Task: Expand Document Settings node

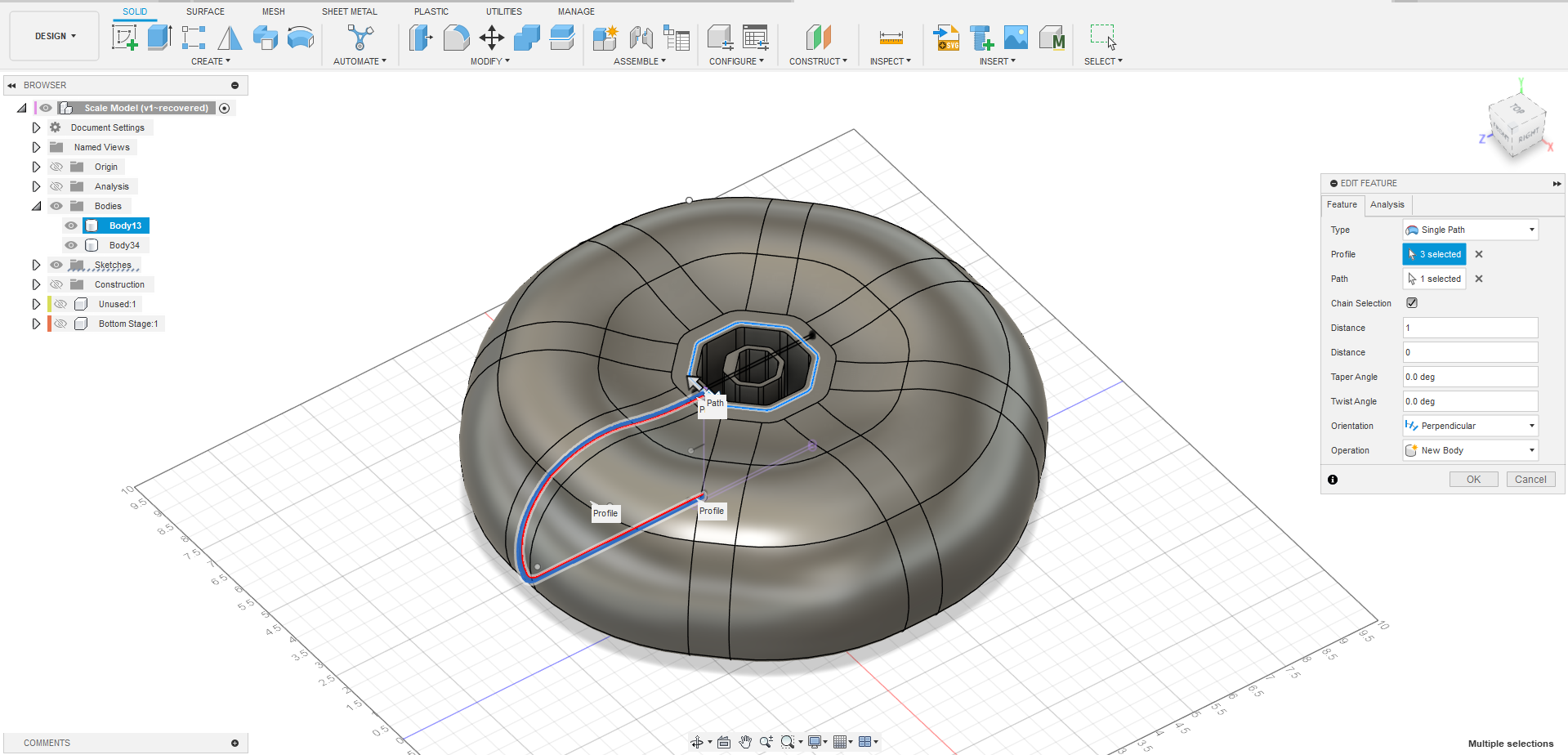Action: tap(36, 127)
